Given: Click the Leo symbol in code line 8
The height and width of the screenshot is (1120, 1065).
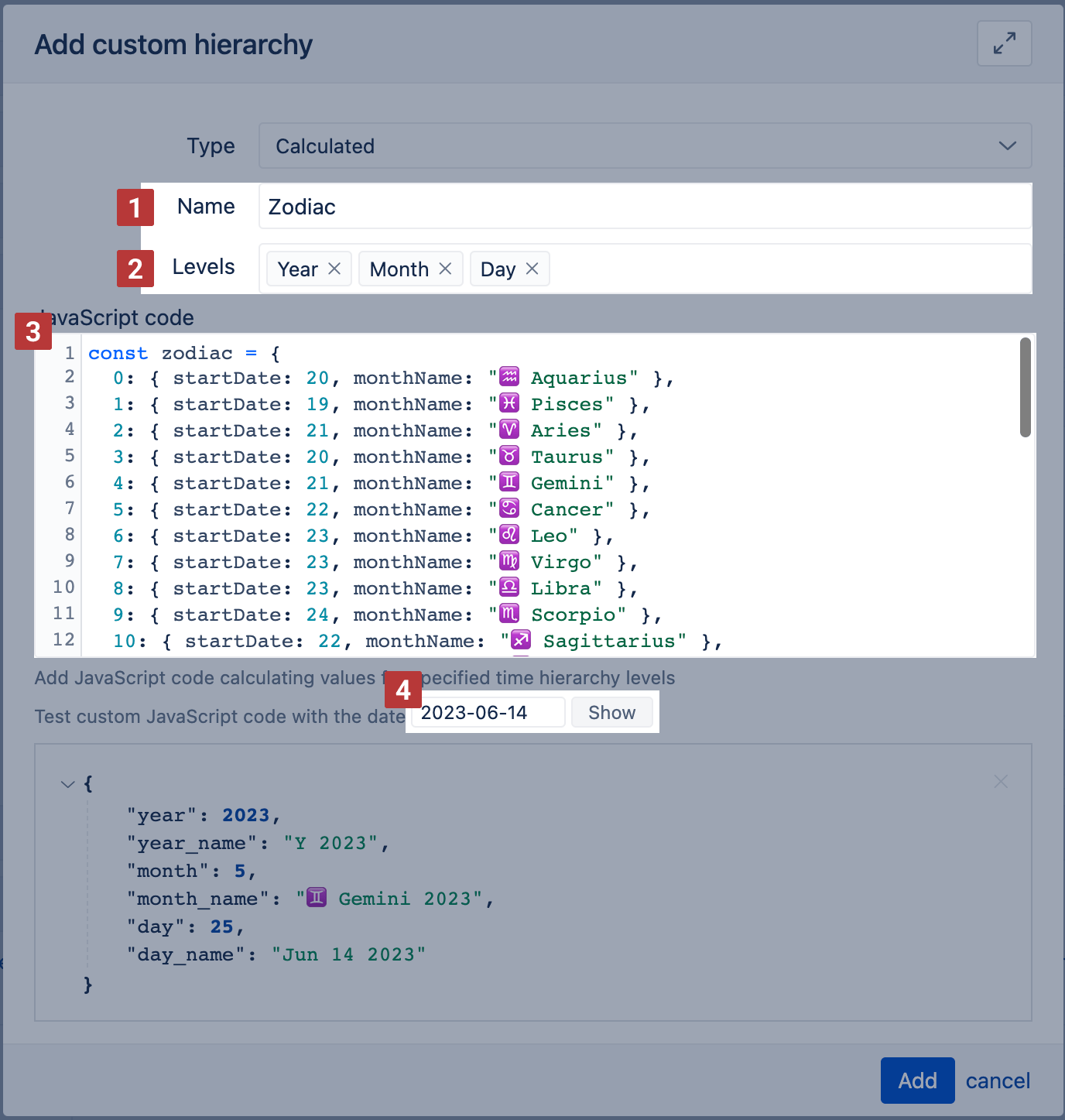Looking at the screenshot, I should point(509,536).
